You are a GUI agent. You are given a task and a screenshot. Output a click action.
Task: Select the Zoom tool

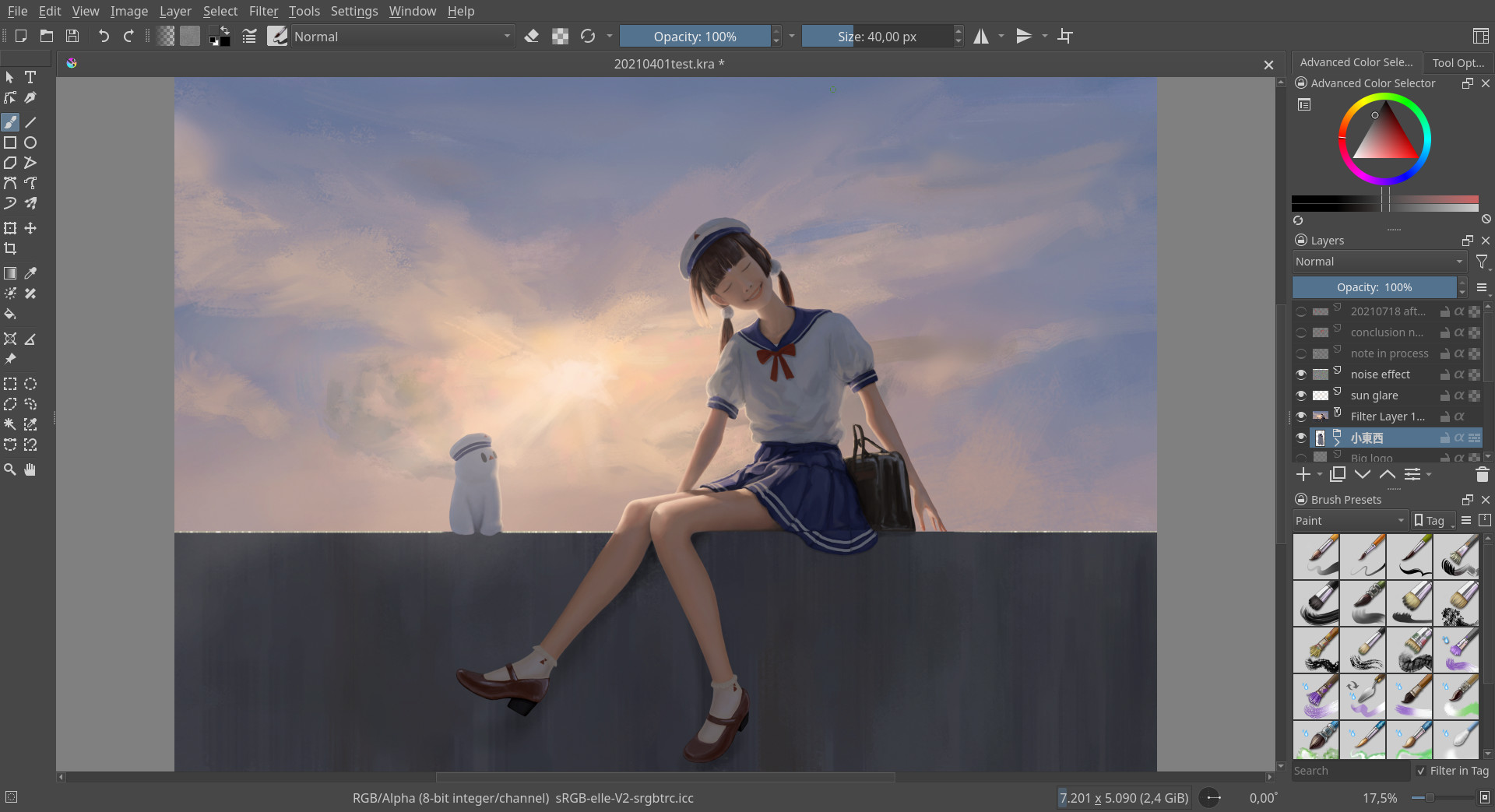tap(10, 469)
